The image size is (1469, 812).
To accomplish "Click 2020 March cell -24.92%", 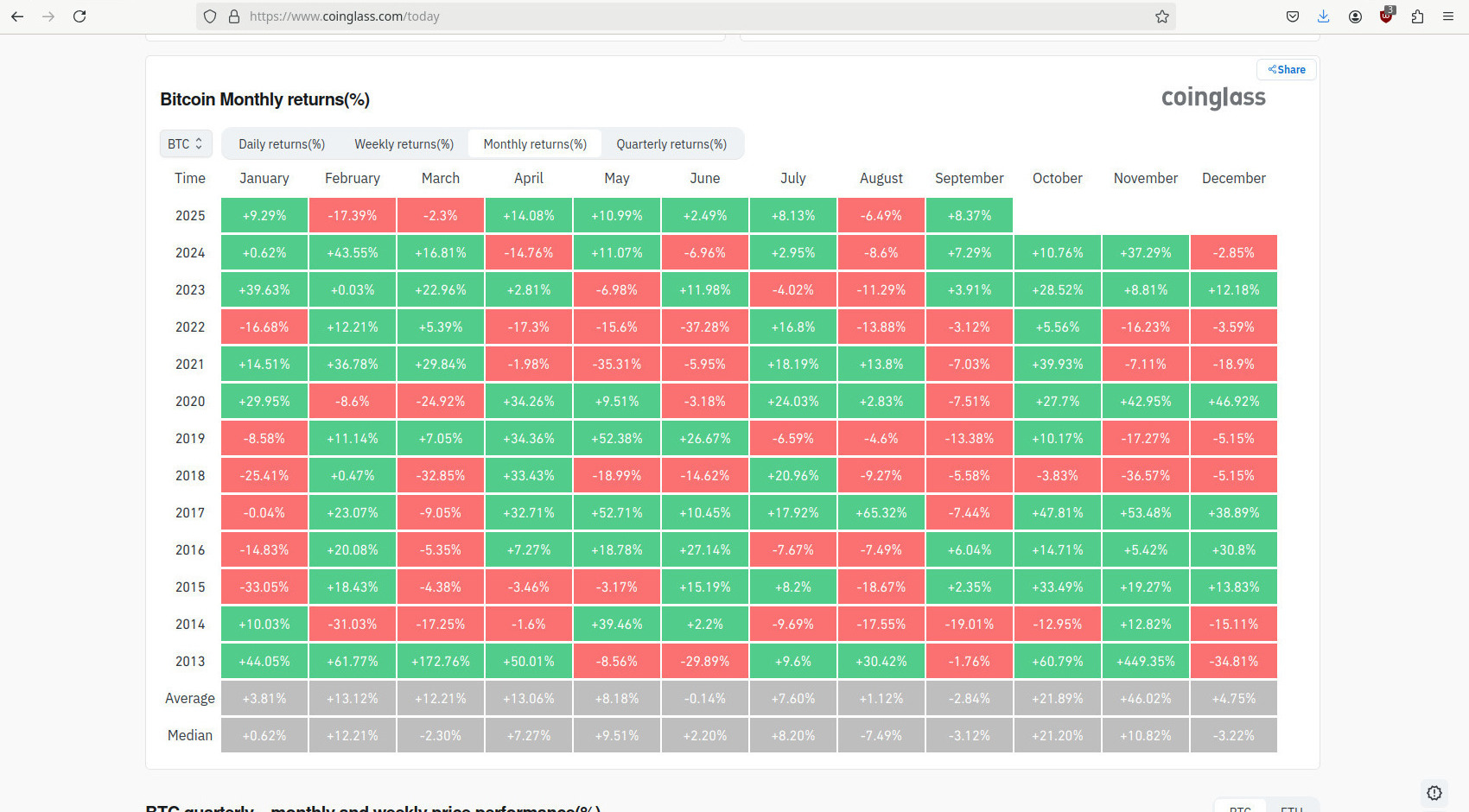I will [x=441, y=402].
